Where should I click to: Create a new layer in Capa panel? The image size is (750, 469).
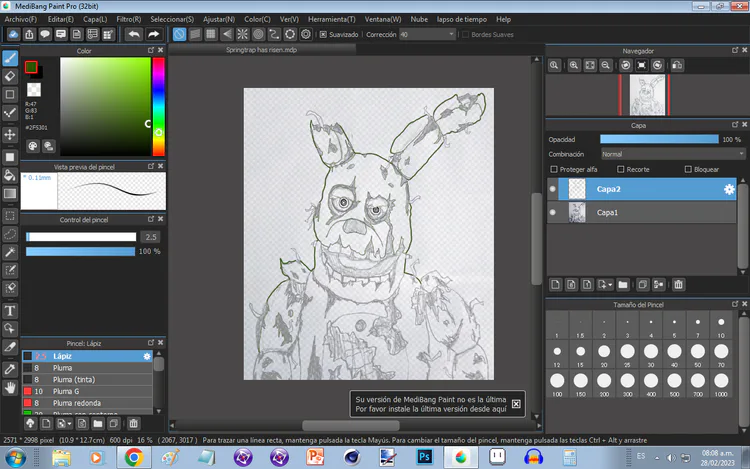pos(555,285)
